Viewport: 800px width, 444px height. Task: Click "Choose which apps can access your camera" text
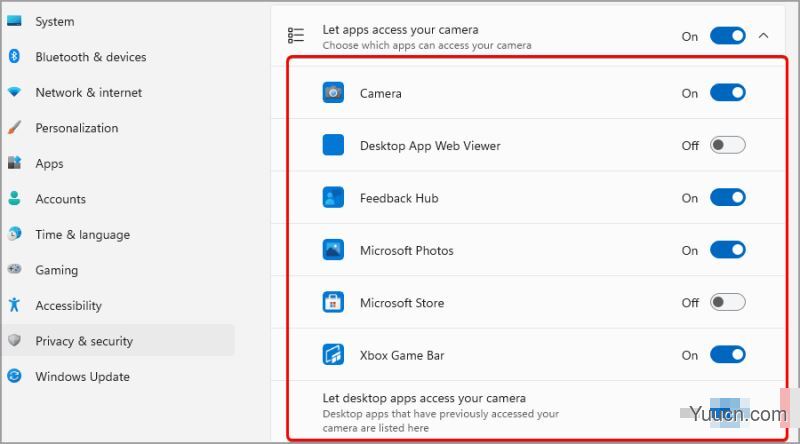pyautogui.click(x=427, y=45)
